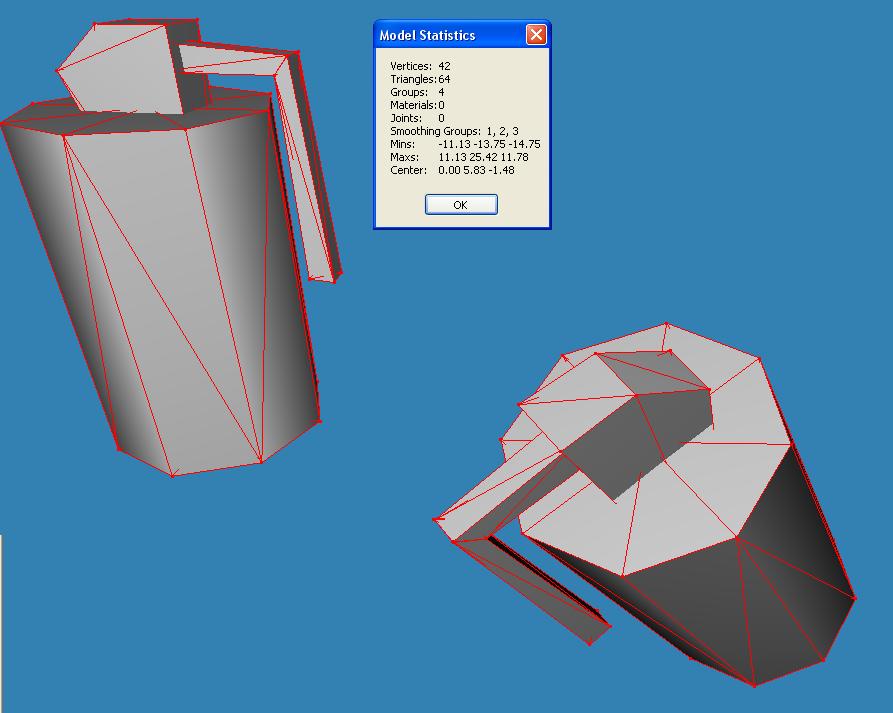893x713 pixels.
Task: Click the Vertices label in the statistics
Action: point(410,66)
